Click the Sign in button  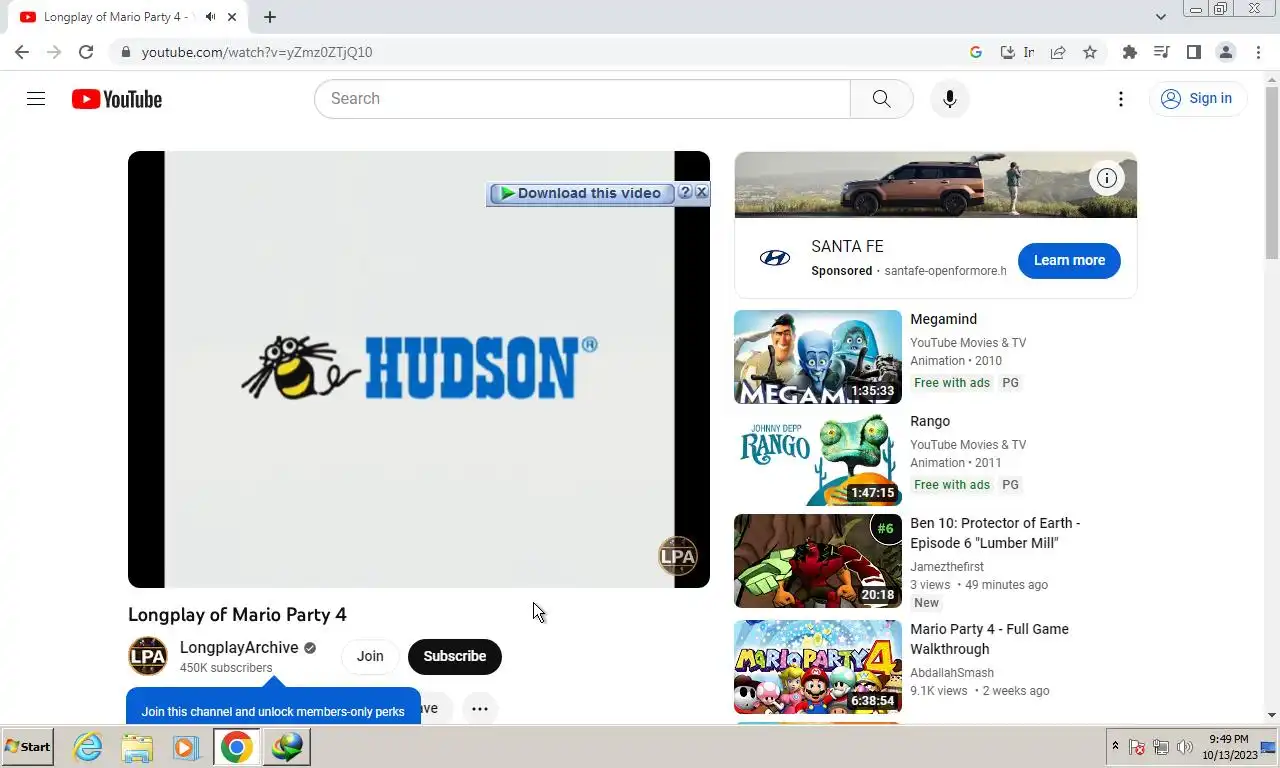[x=1197, y=98]
